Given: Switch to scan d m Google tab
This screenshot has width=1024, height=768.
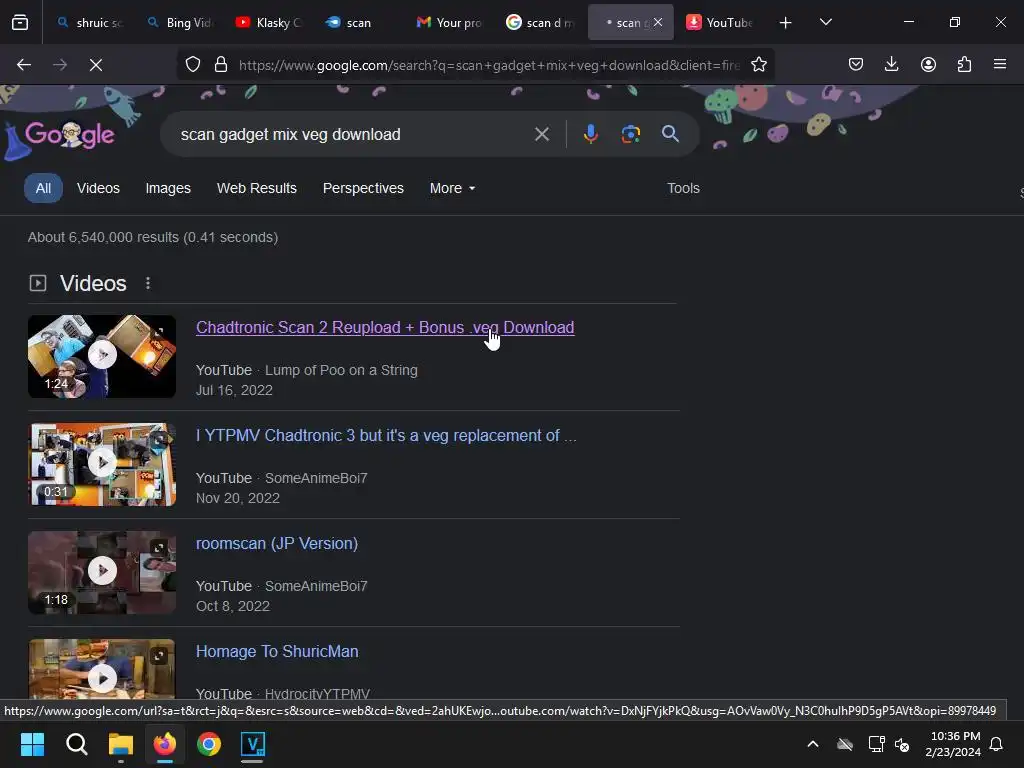Looking at the screenshot, I should [x=539, y=22].
